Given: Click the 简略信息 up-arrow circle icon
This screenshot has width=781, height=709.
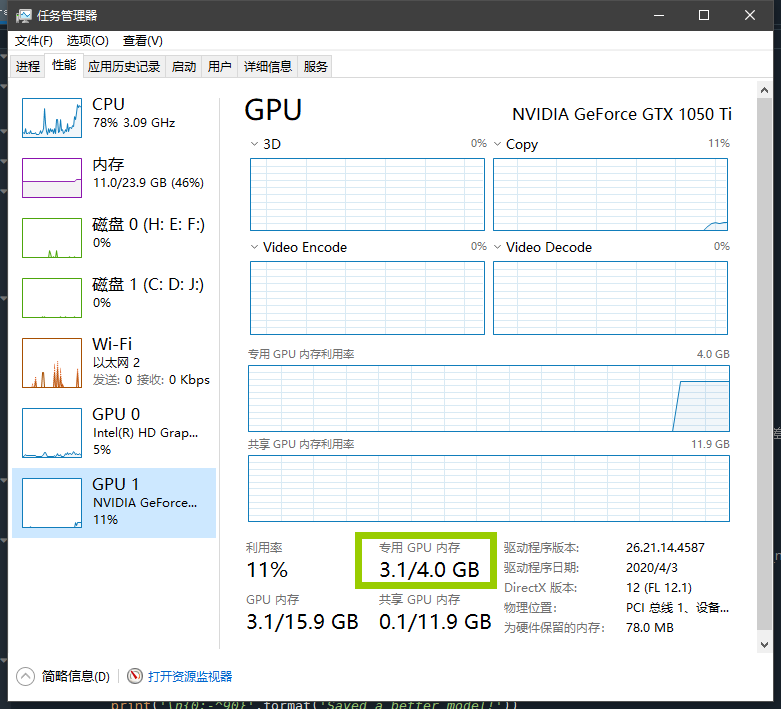Looking at the screenshot, I should click(25, 676).
